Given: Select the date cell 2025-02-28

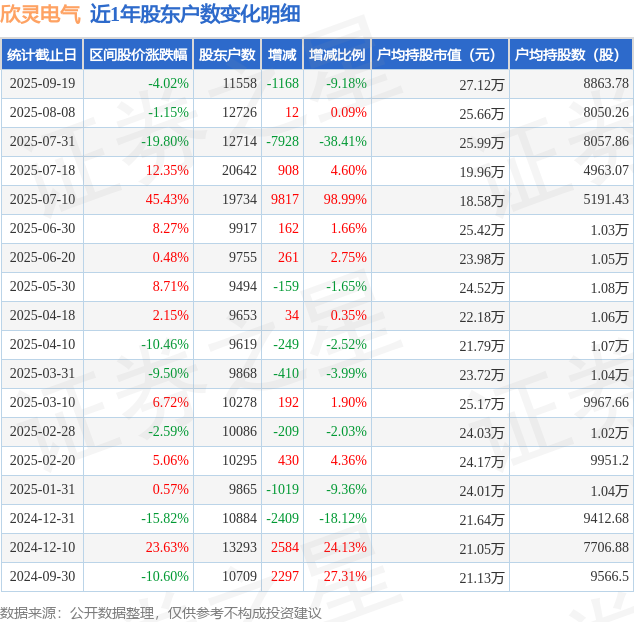Looking at the screenshot, I should pos(42,432).
